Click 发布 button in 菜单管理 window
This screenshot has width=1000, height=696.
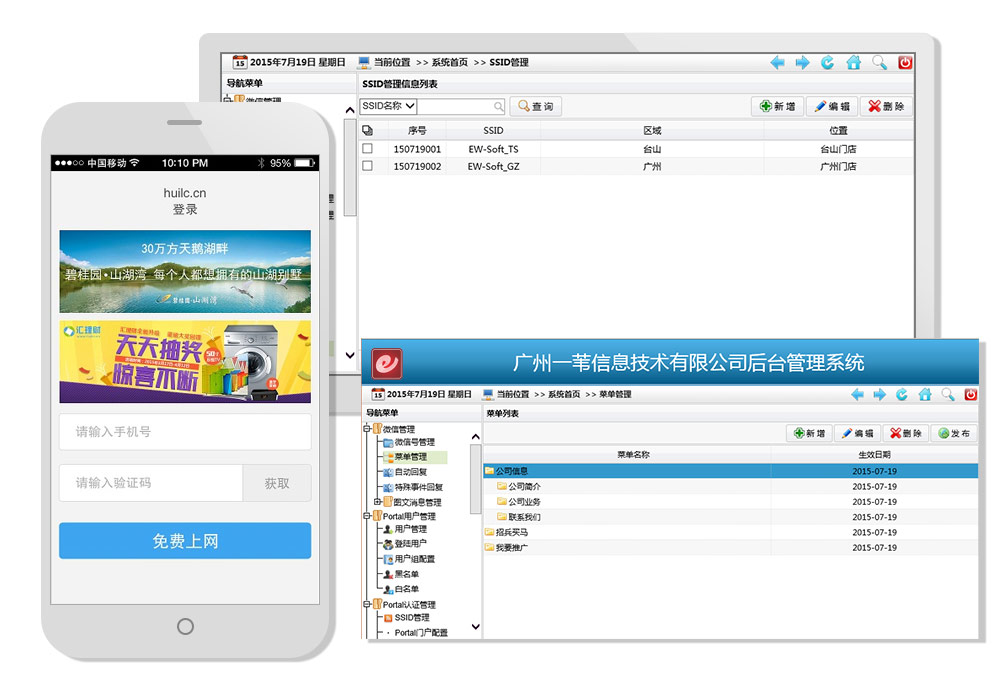954,433
